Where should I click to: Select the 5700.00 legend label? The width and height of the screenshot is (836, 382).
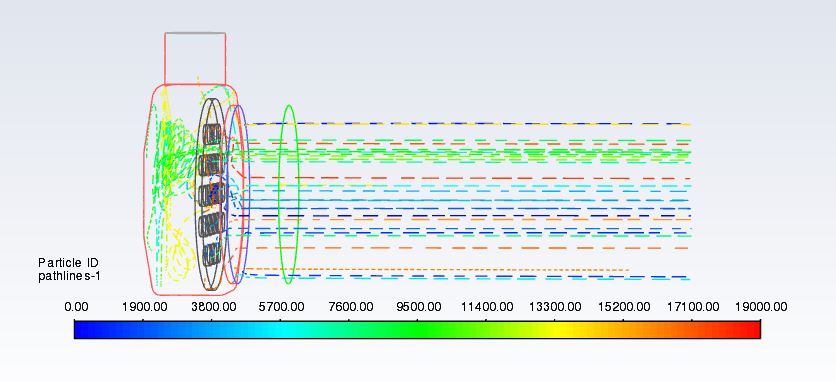281,307
